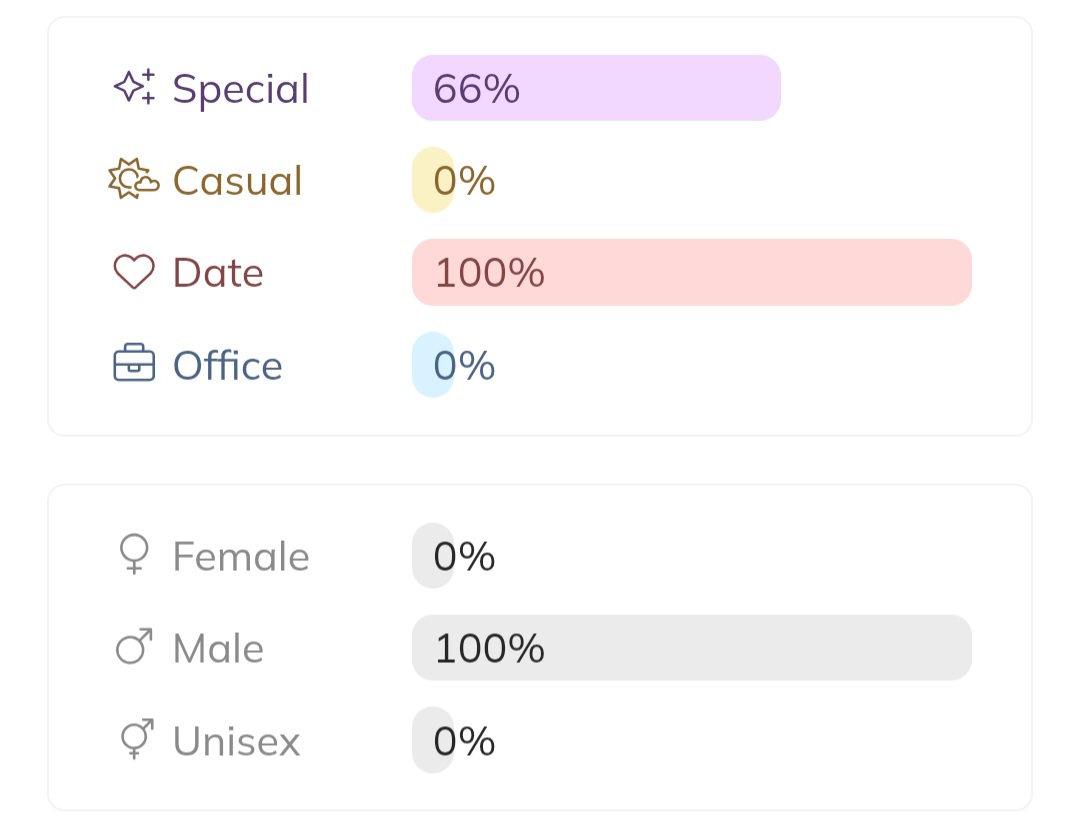Click the gray 100% Male bar

pyautogui.click(x=691, y=647)
